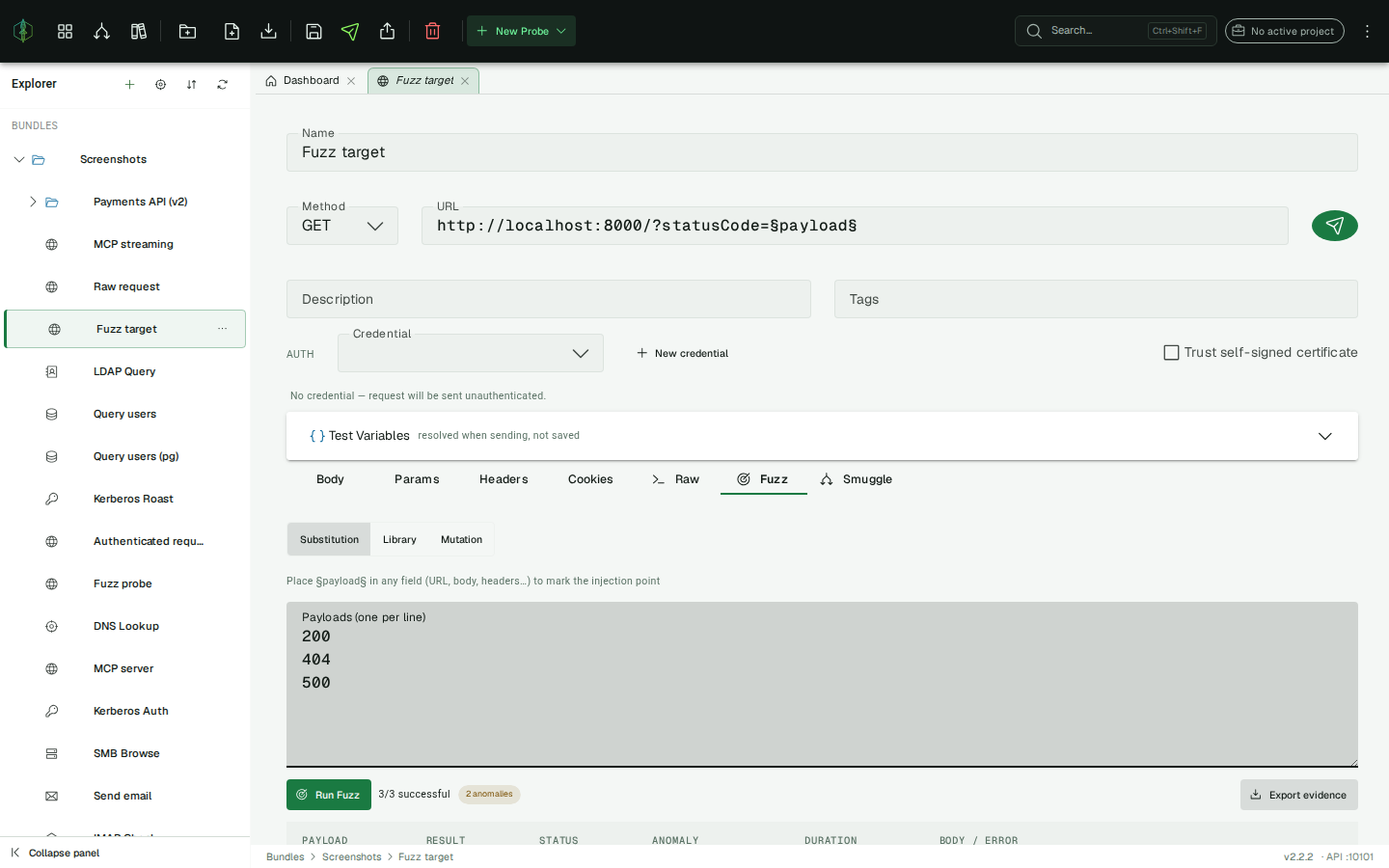Click the DNS Lookup icon in the Explorer
The image size is (1389, 868).
[x=52, y=626]
